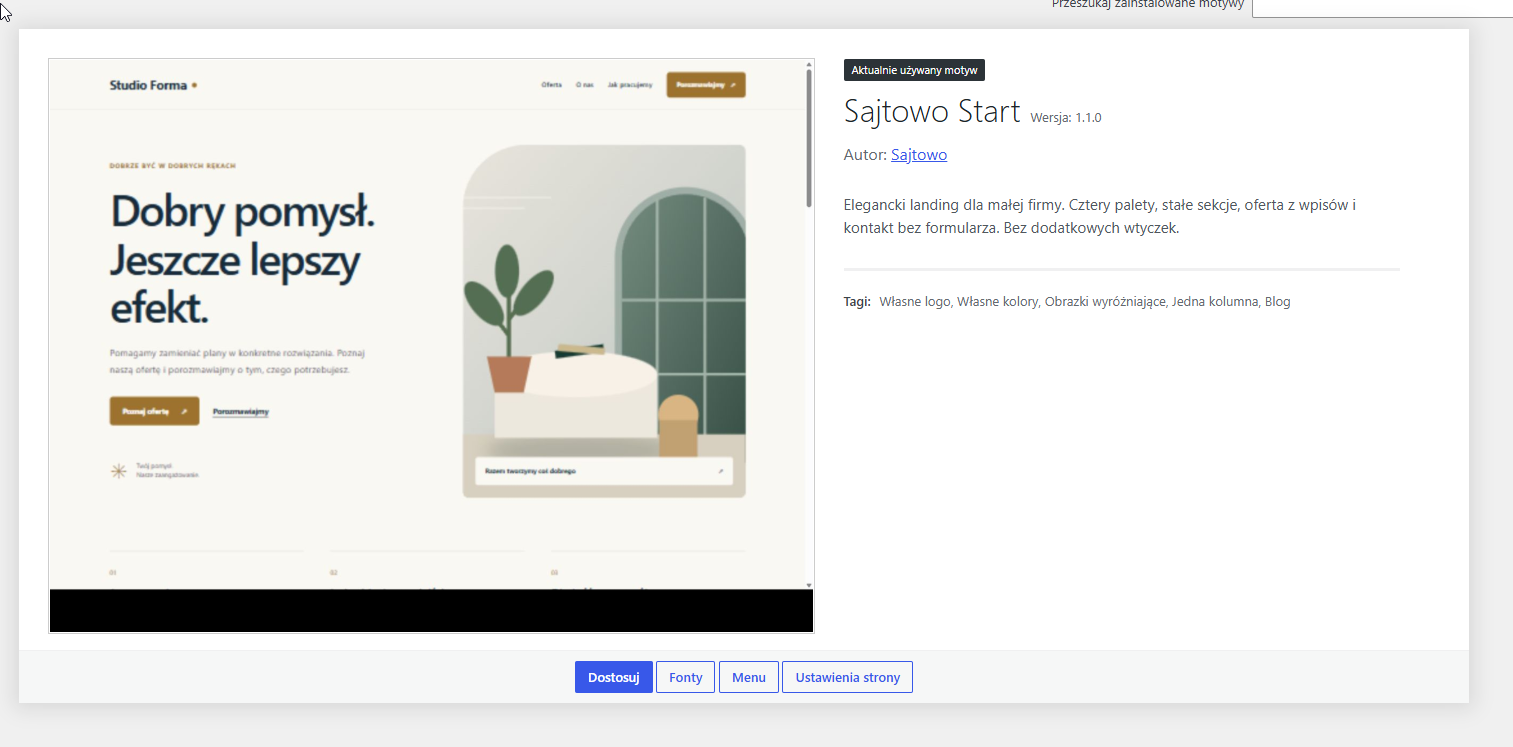This screenshot has height=747, width=1513.
Task: Click the arrow icon in Razem tworzymy card
Action: coord(721,471)
